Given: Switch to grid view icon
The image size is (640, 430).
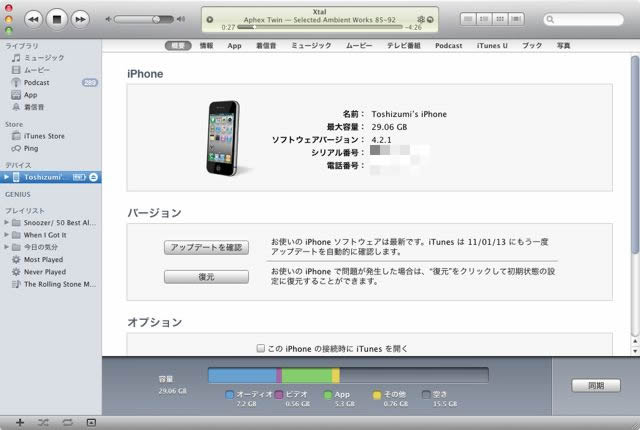Looking at the screenshot, I should coord(500,19).
